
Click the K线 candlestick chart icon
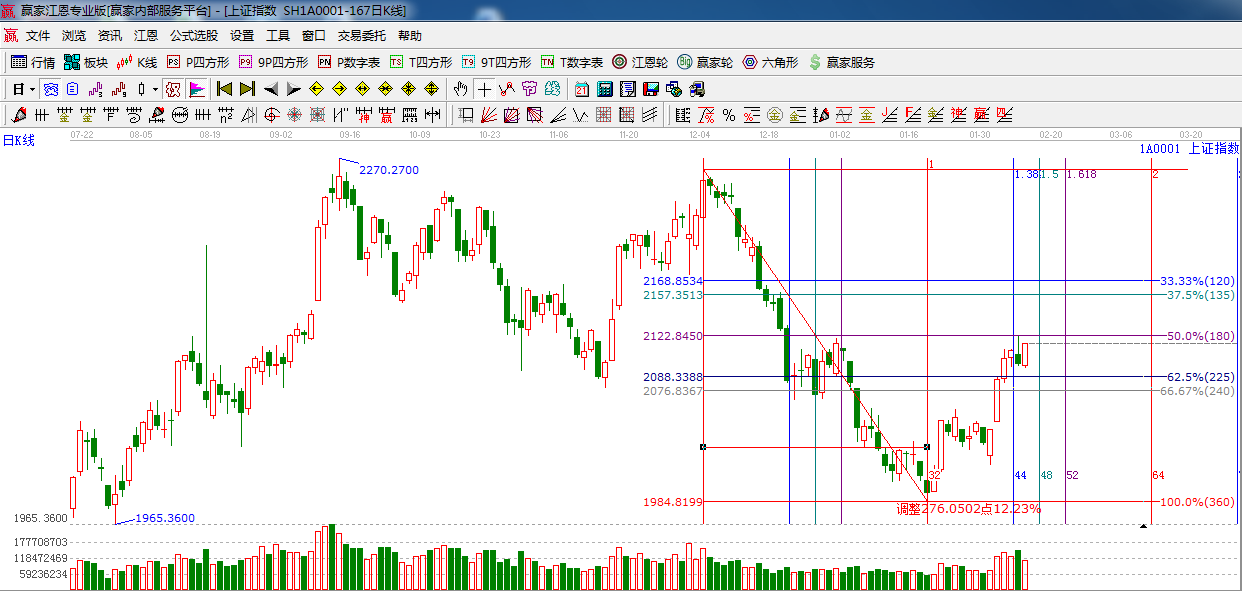click(137, 62)
